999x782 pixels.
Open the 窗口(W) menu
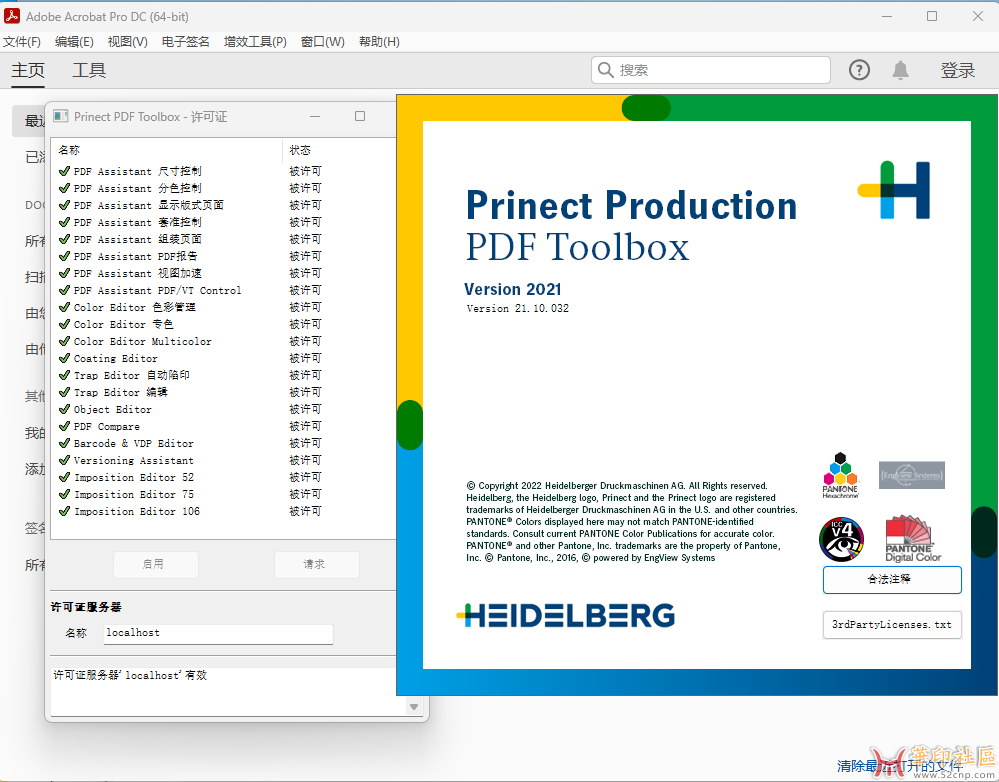(322, 41)
